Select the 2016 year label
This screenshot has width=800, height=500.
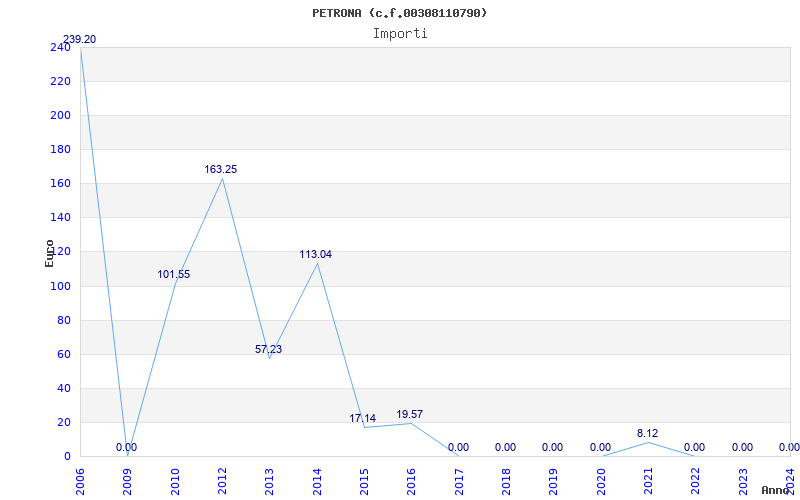(412, 482)
